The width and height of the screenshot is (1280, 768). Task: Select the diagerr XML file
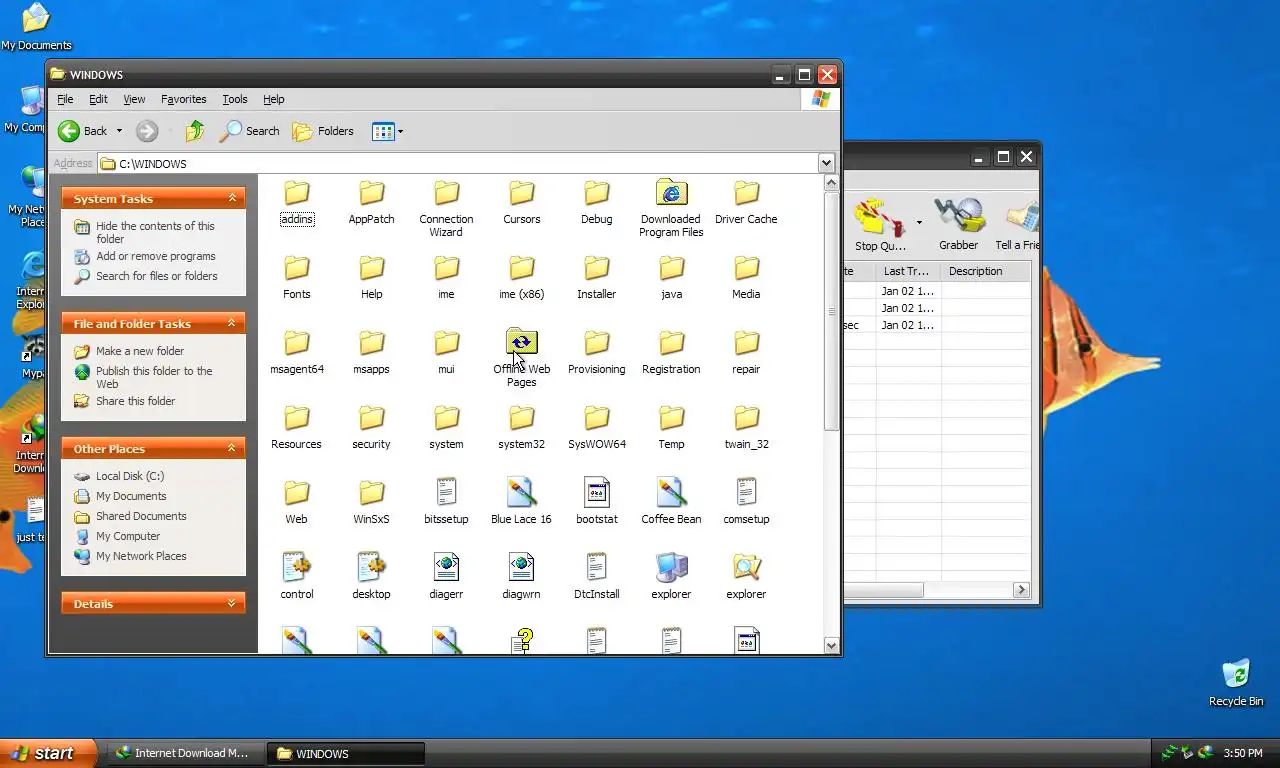[x=446, y=576]
